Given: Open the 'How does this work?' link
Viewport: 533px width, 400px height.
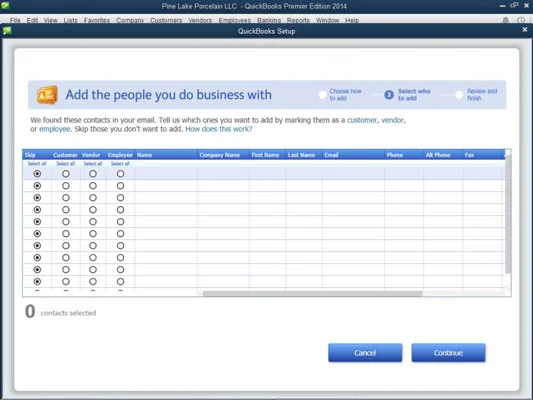Looking at the screenshot, I should 219,129.
